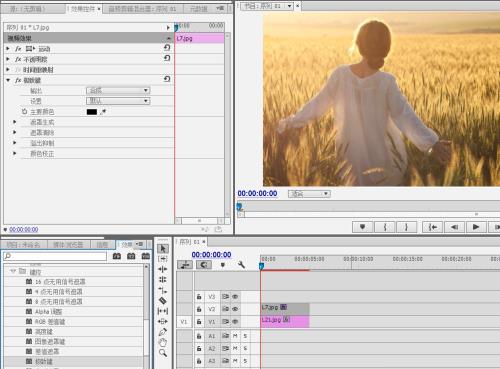Image resolution: width=500 pixels, height=369 pixels.
Task: Reset the Opacity effect parameters
Action: (x=167, y=58)
